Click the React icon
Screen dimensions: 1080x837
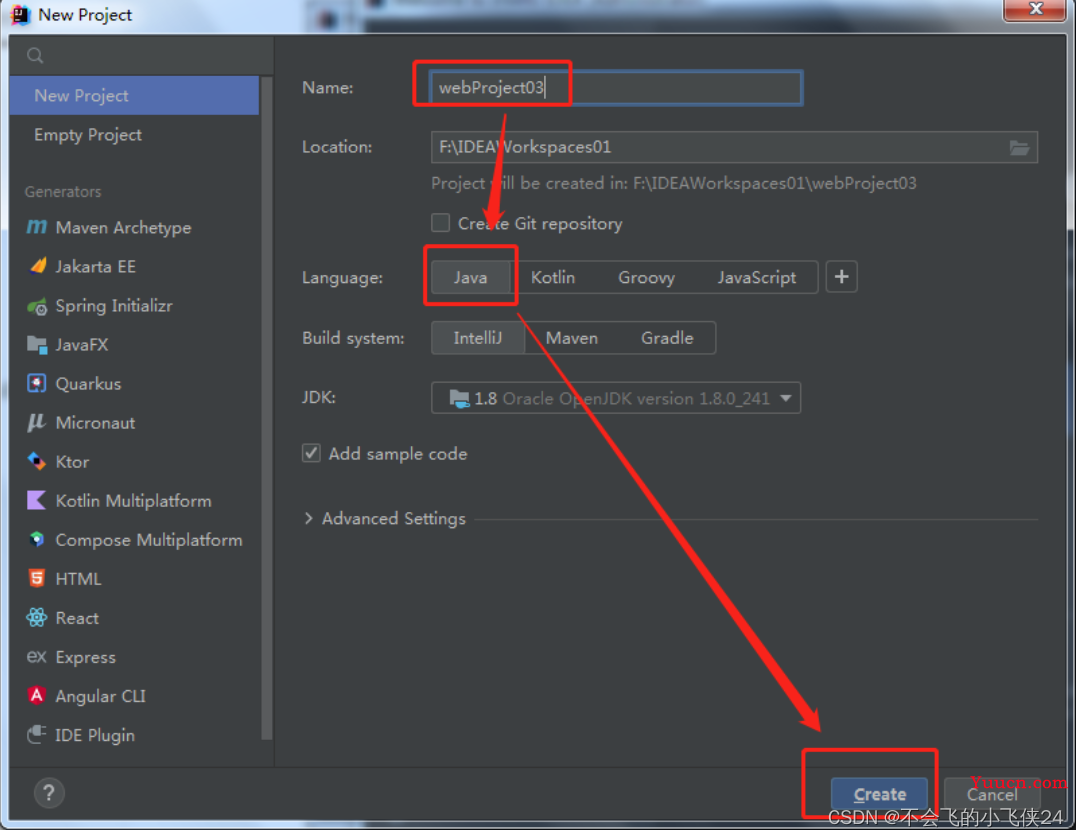tap(37, 618)
